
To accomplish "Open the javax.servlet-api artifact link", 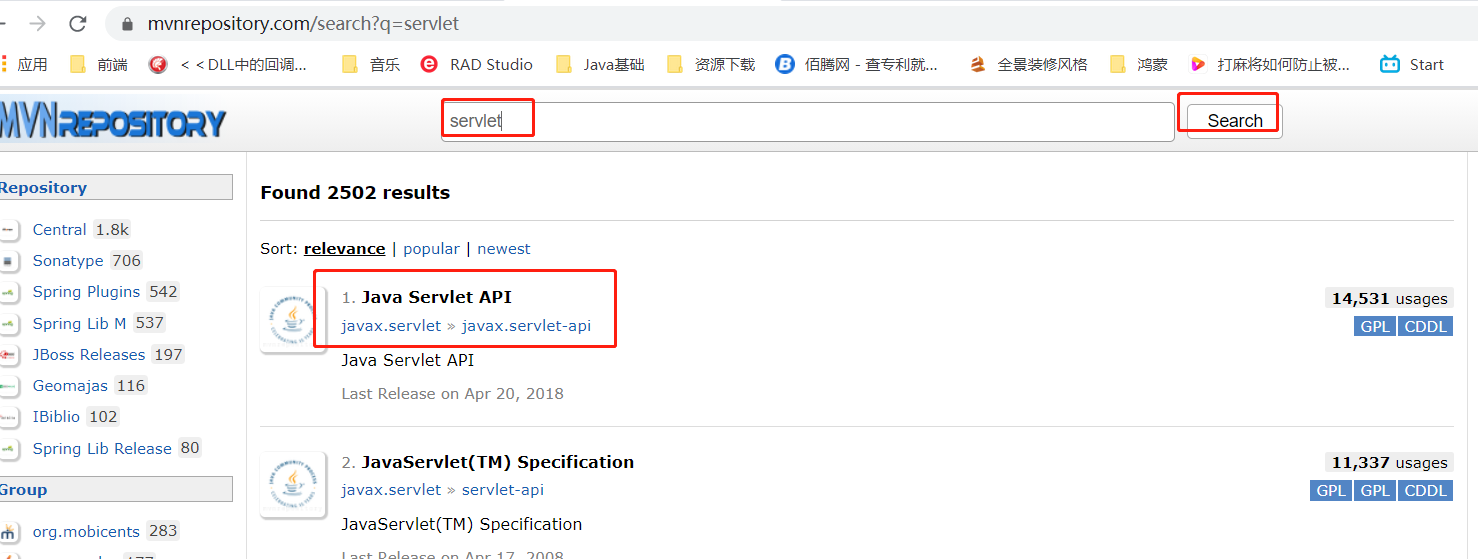I will click(526, 326).
